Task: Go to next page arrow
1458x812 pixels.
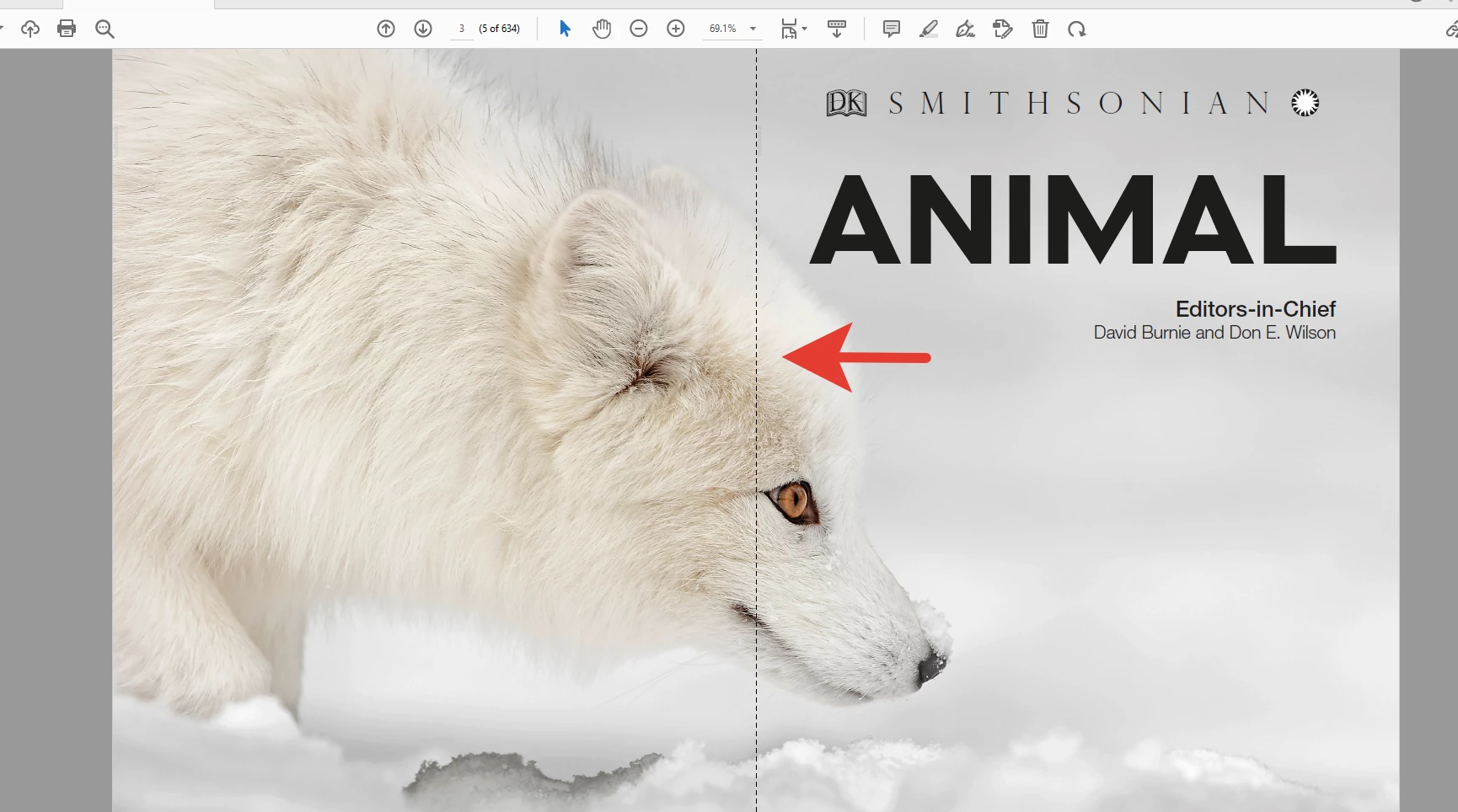Action: [x=423, y=29]
